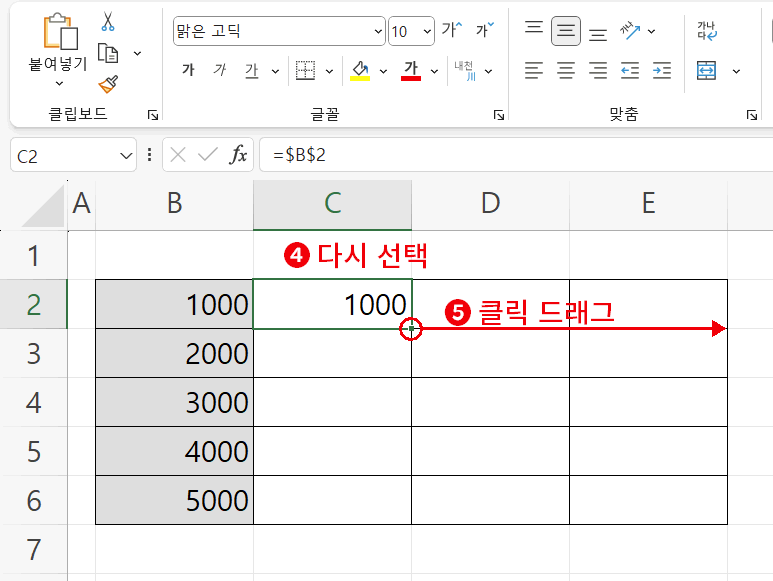Screen dimensions: 773x581
Task: Increase indent icon
Action: (x=662, y=70)
